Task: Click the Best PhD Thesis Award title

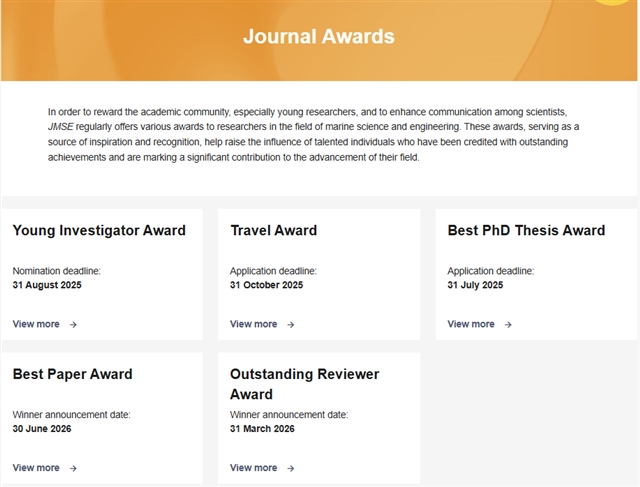Action: (526, 230)
